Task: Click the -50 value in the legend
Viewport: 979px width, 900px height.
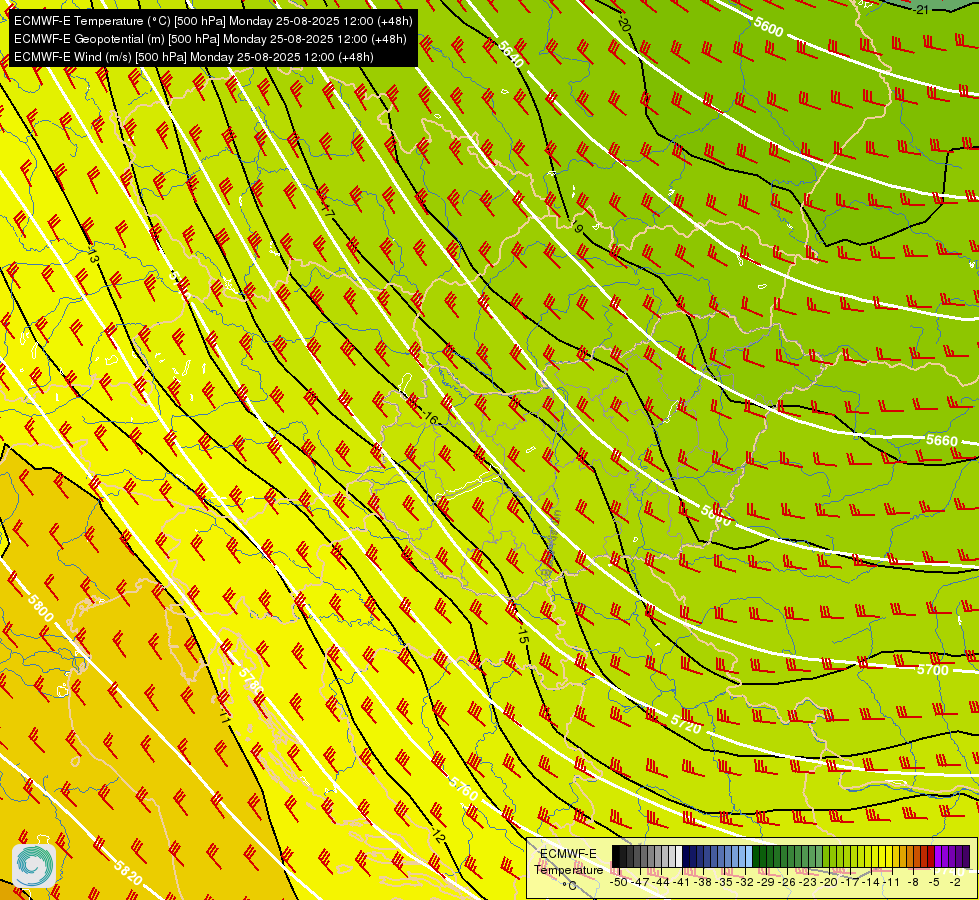Action: click(619, 882)
